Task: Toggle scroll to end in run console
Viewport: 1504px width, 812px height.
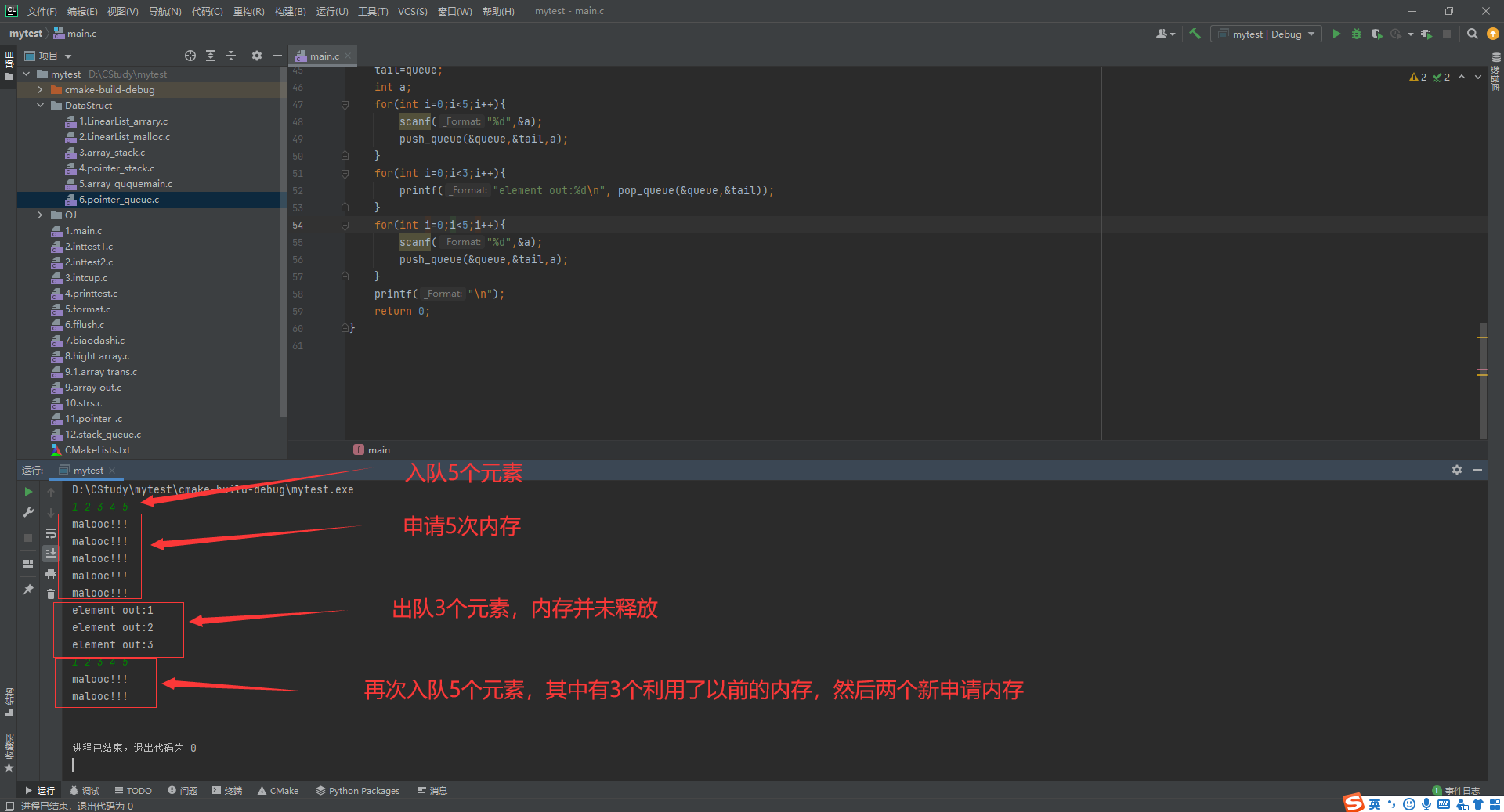Action: (x=51, y=553)
